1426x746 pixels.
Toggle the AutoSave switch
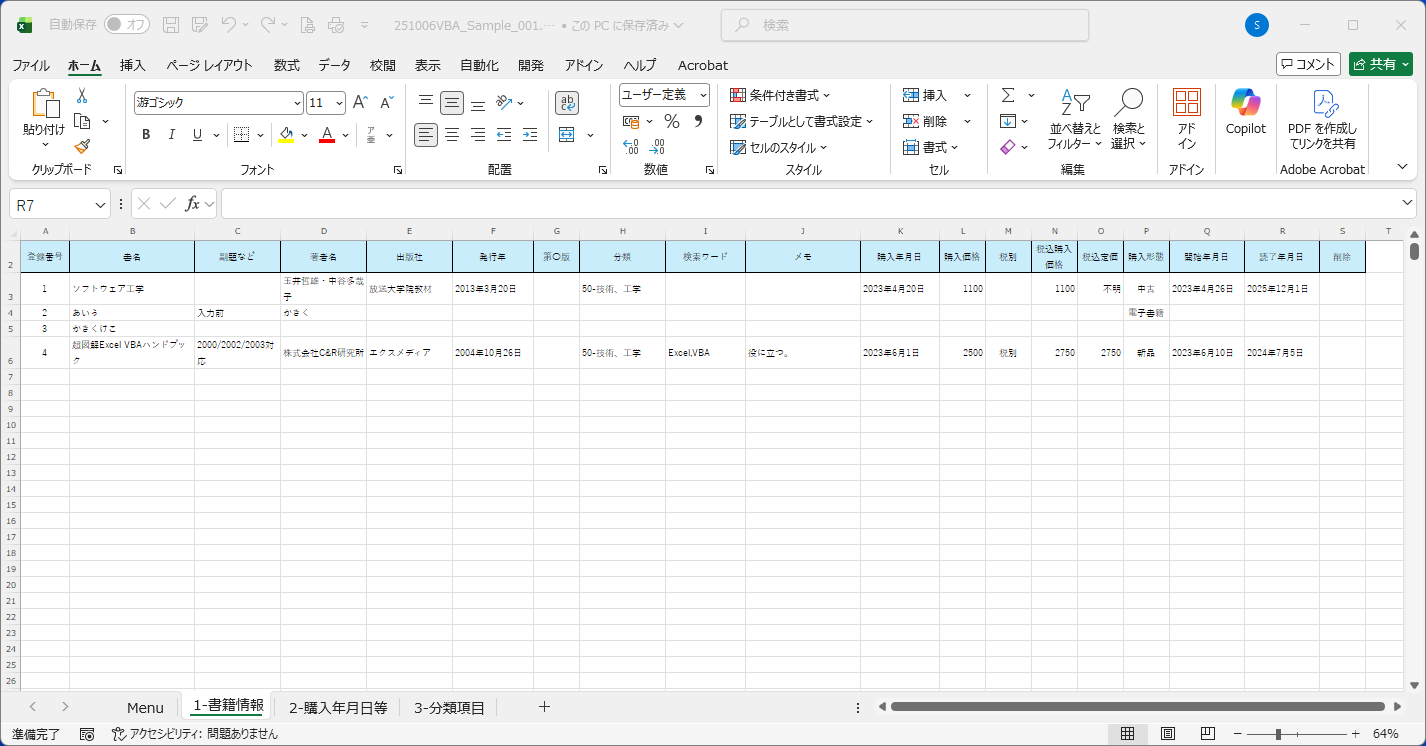[x=127, y=24]
